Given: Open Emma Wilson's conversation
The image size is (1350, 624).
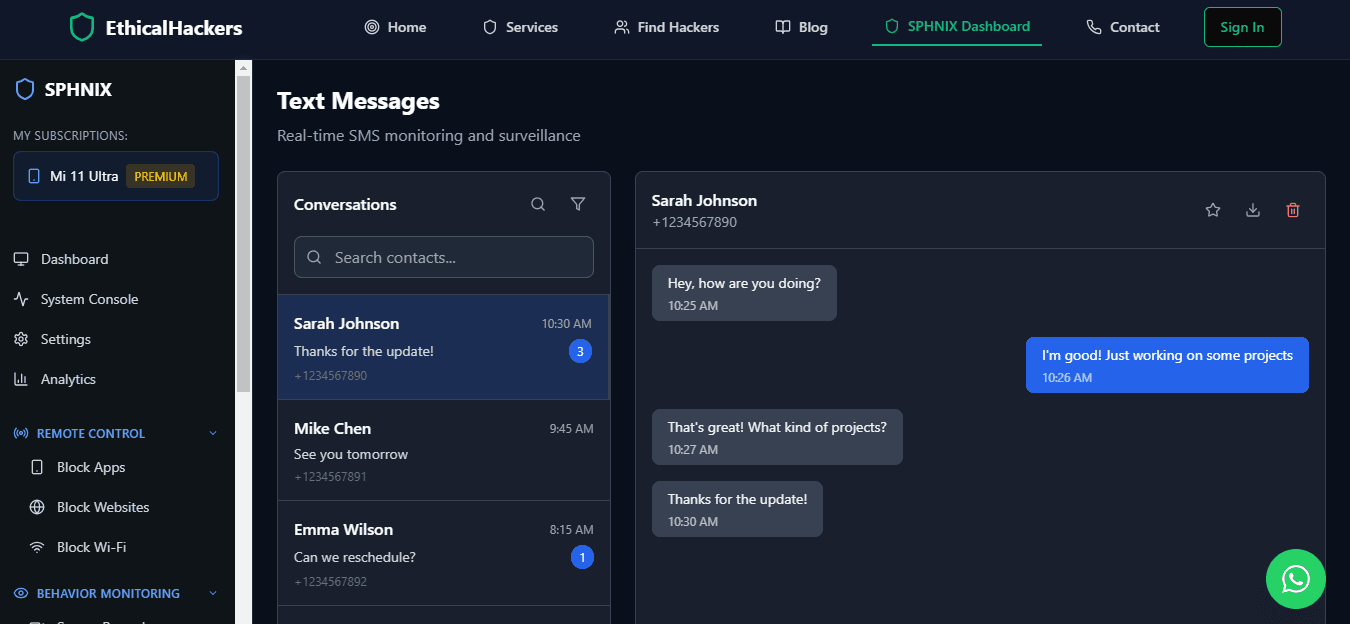Looking at the screenshot, I should coord(443,555).
